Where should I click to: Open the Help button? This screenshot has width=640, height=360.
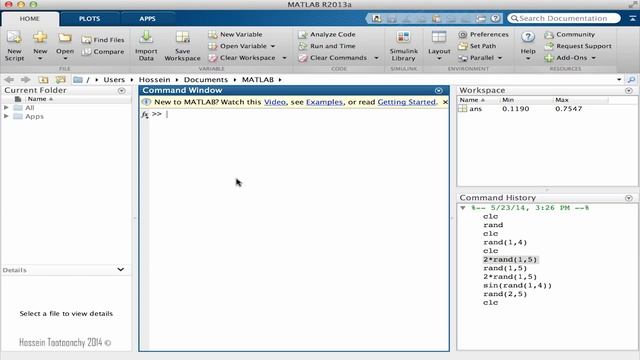(x=528, y=46)
